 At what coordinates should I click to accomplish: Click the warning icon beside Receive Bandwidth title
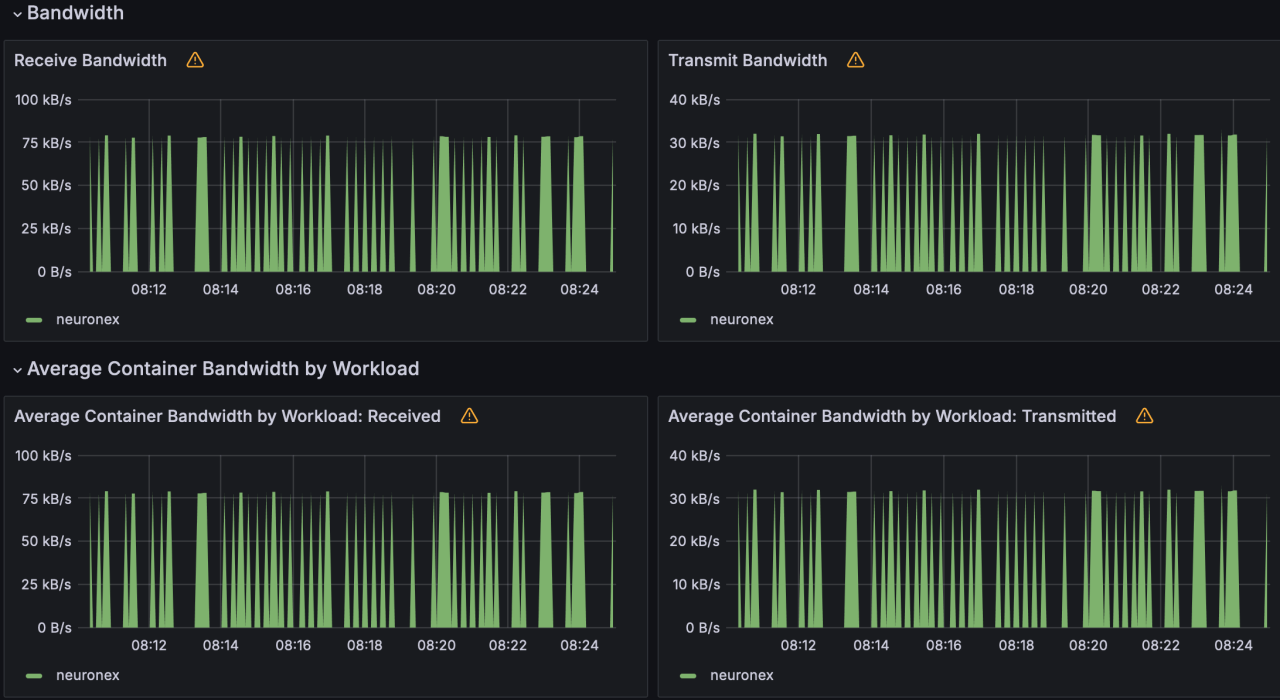195,60
